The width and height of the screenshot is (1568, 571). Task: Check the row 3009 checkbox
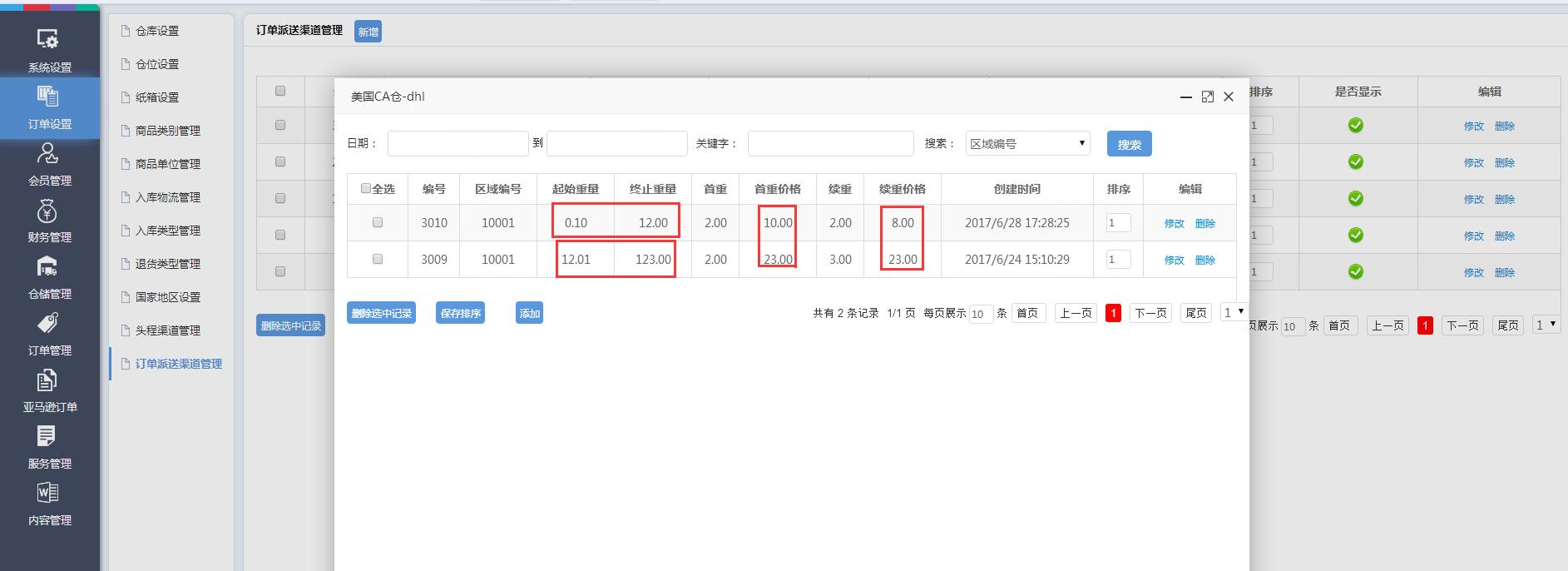(378, 259)
